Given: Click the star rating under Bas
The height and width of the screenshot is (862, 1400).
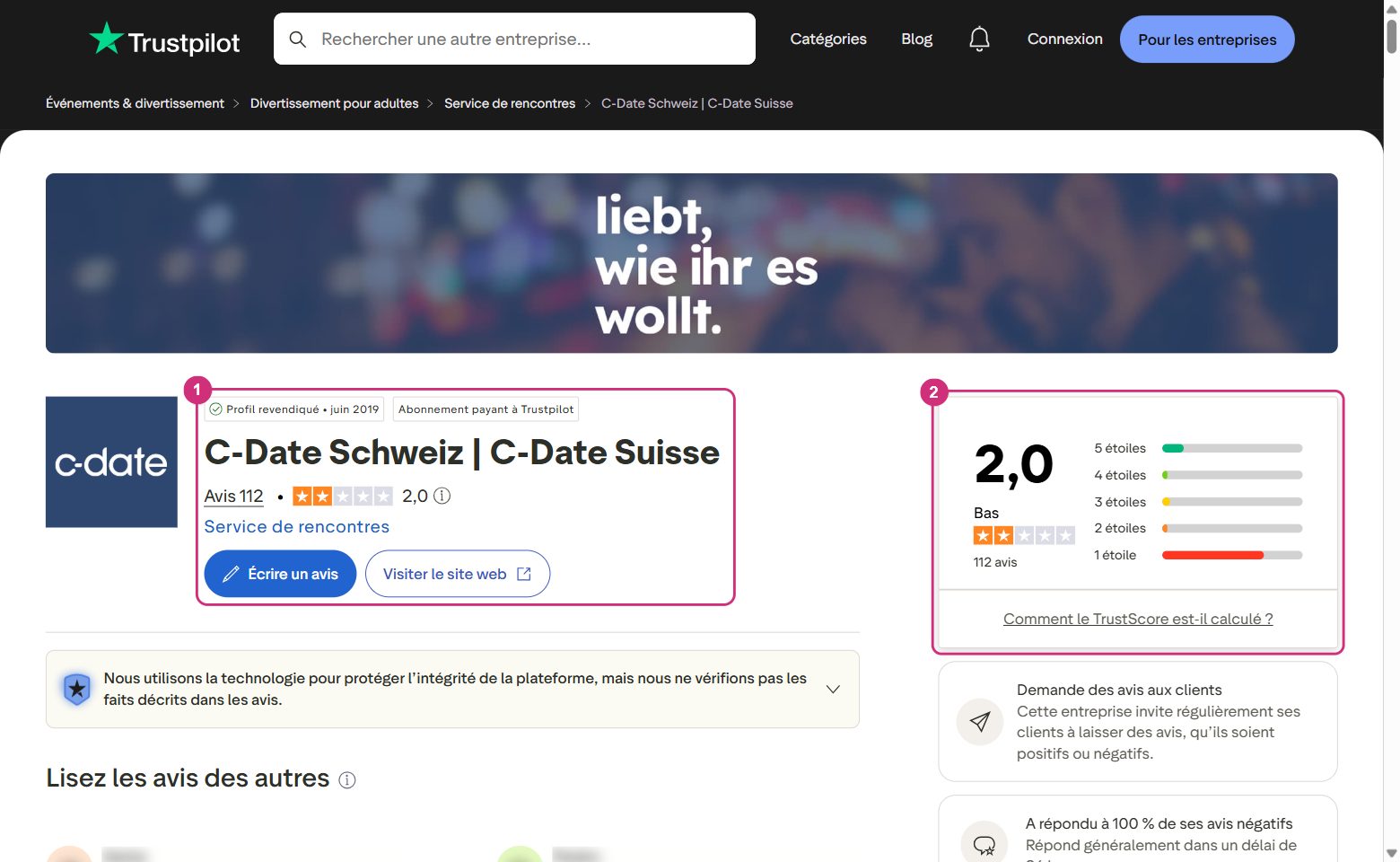Looking at the screenshot, I should [1024, 536].
